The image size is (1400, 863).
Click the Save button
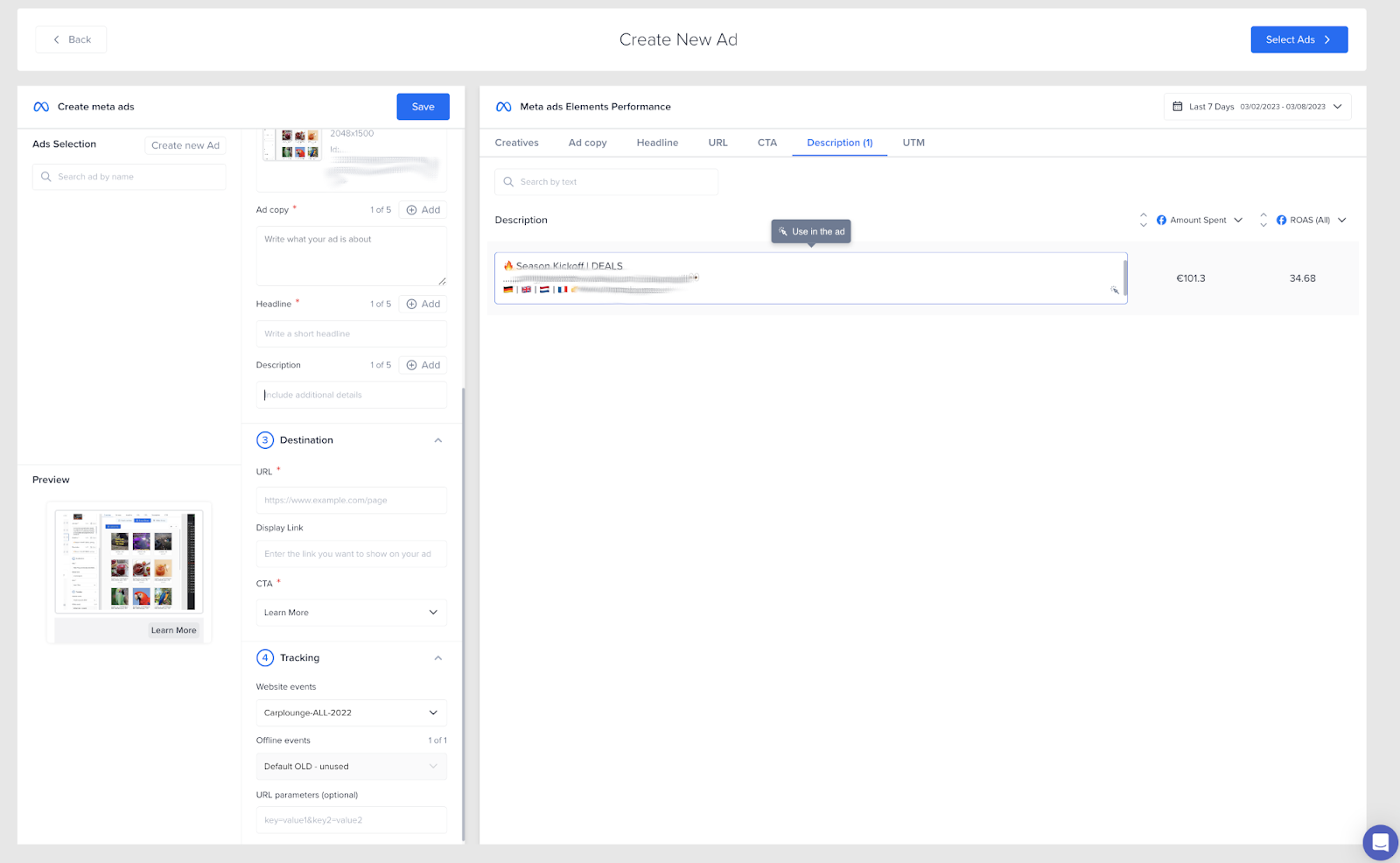click(423, 106)
